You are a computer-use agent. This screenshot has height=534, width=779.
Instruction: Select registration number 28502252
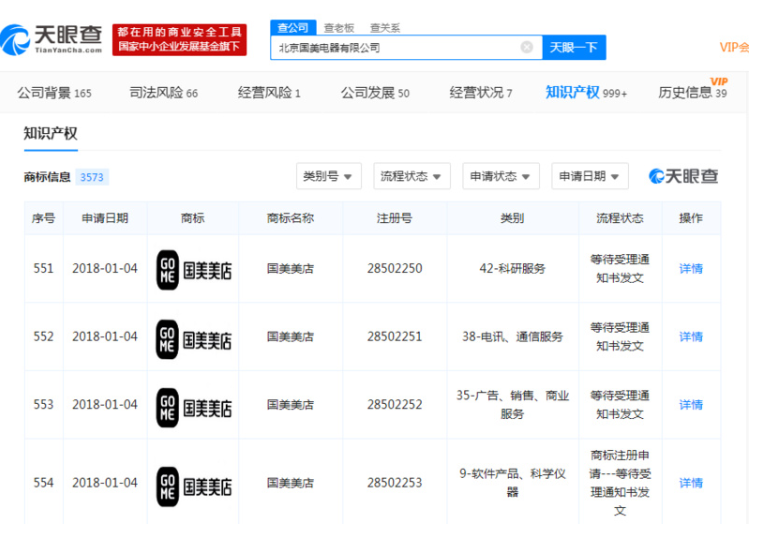(394, 405)
